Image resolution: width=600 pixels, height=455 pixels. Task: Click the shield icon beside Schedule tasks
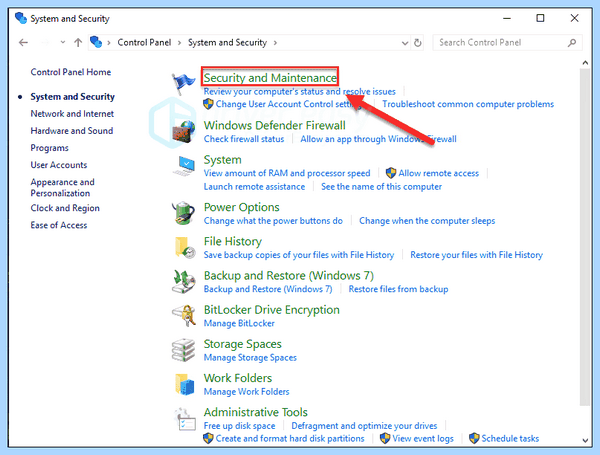(474, 438)
